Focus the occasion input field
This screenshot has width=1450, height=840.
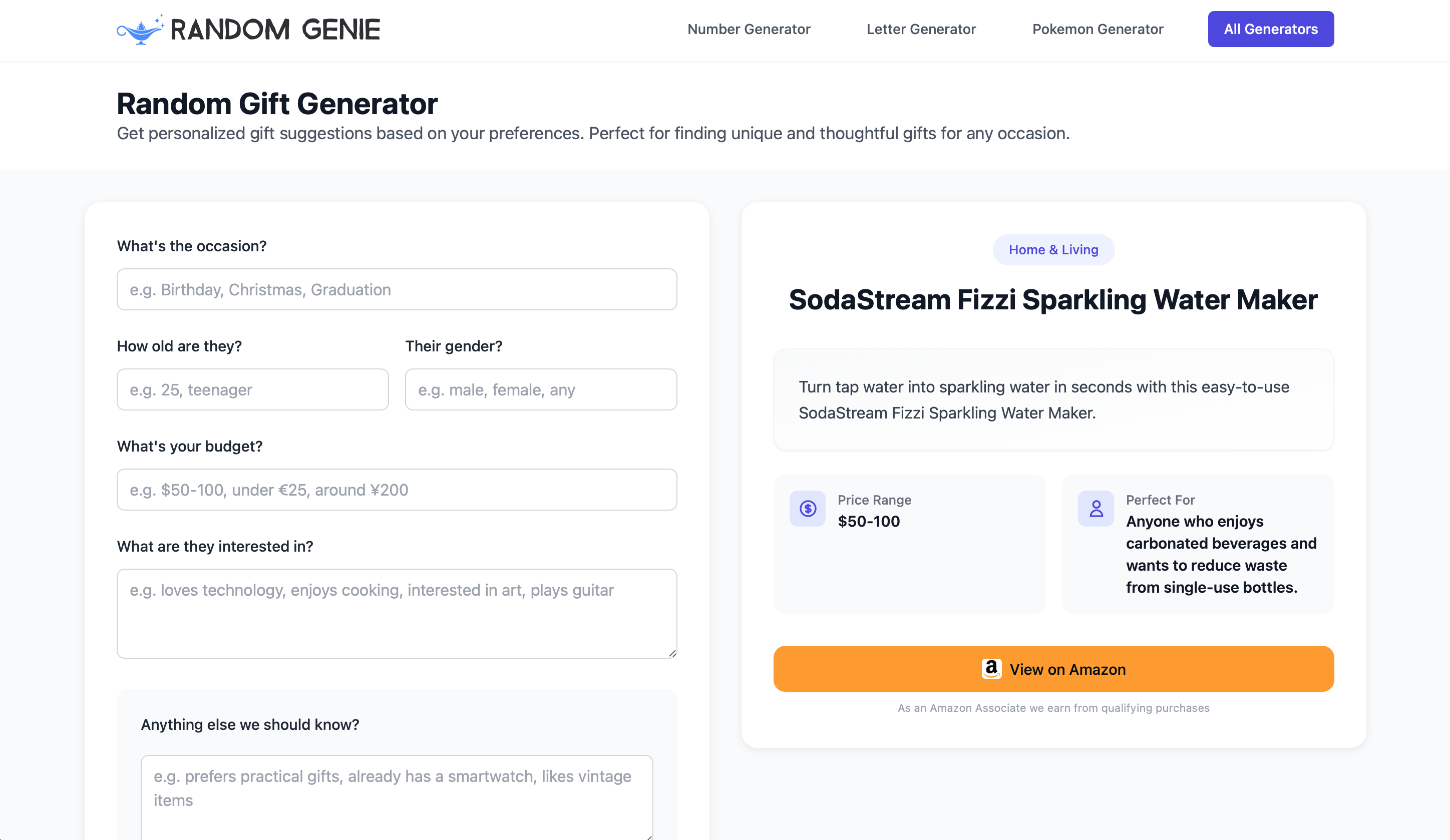pyautogui.click(x=397, y=289)
